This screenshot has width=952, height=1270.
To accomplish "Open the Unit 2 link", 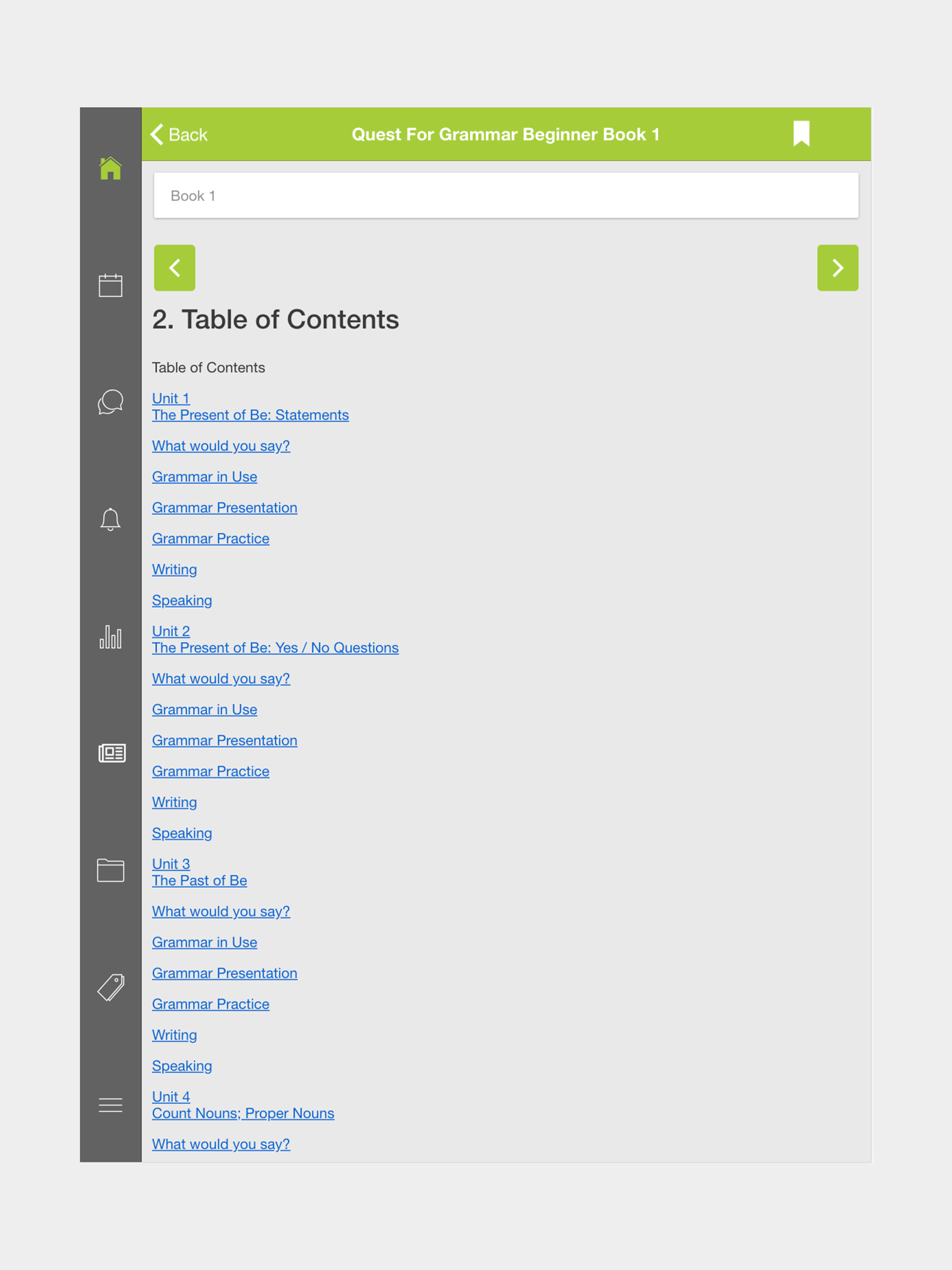I will [x=171, y=631].
